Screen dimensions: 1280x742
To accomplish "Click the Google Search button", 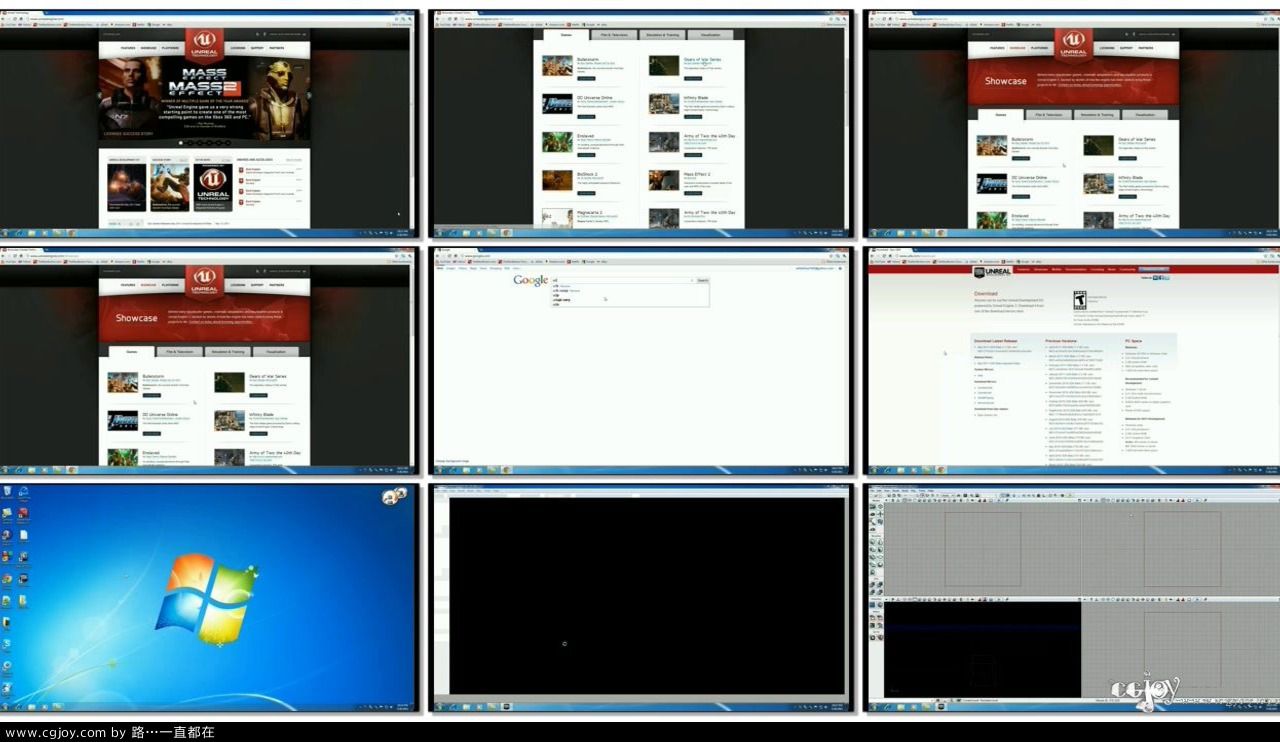I will tap(702, 280).
